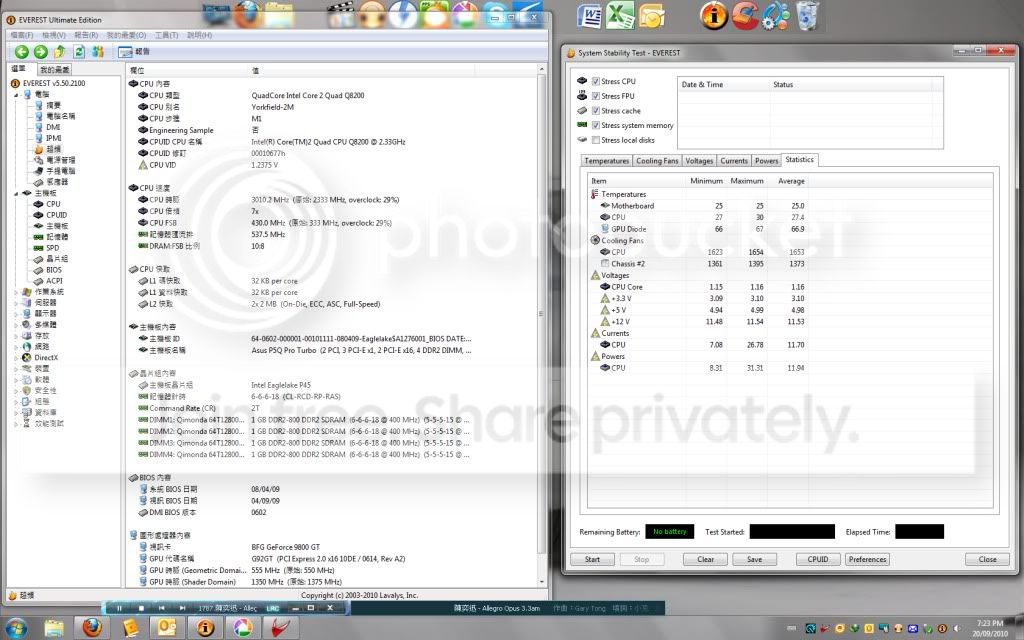Screen dimensions: 1024x640
Task: Open the 工具(T) menu
Action: coord(166,35)
